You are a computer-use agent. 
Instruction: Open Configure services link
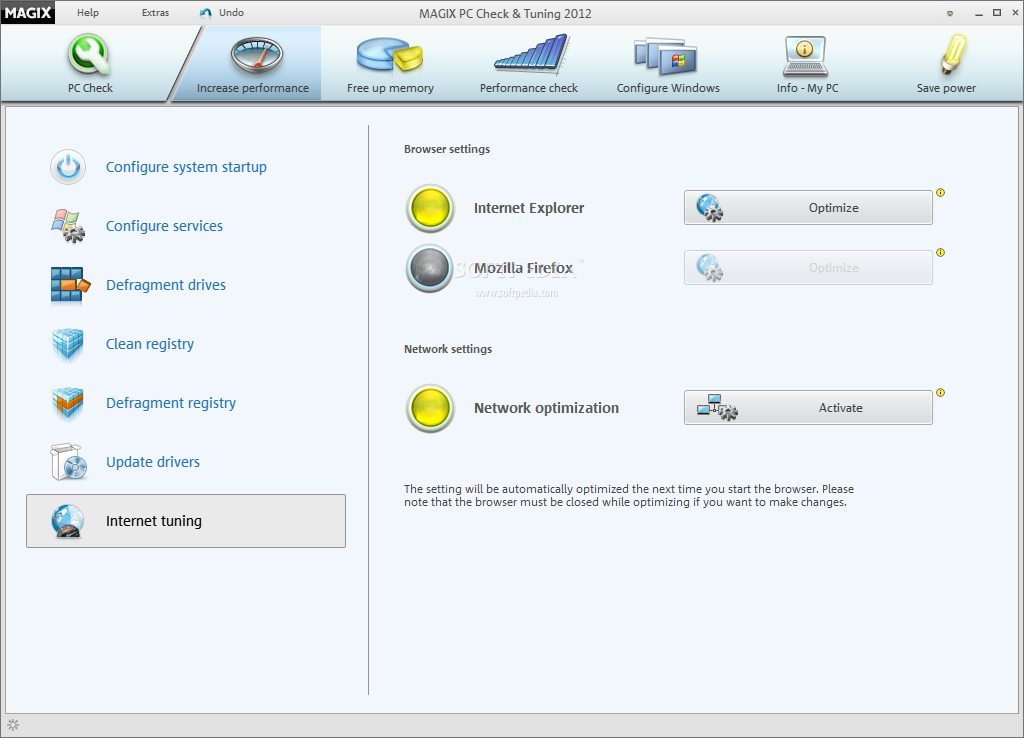[165, 226]
